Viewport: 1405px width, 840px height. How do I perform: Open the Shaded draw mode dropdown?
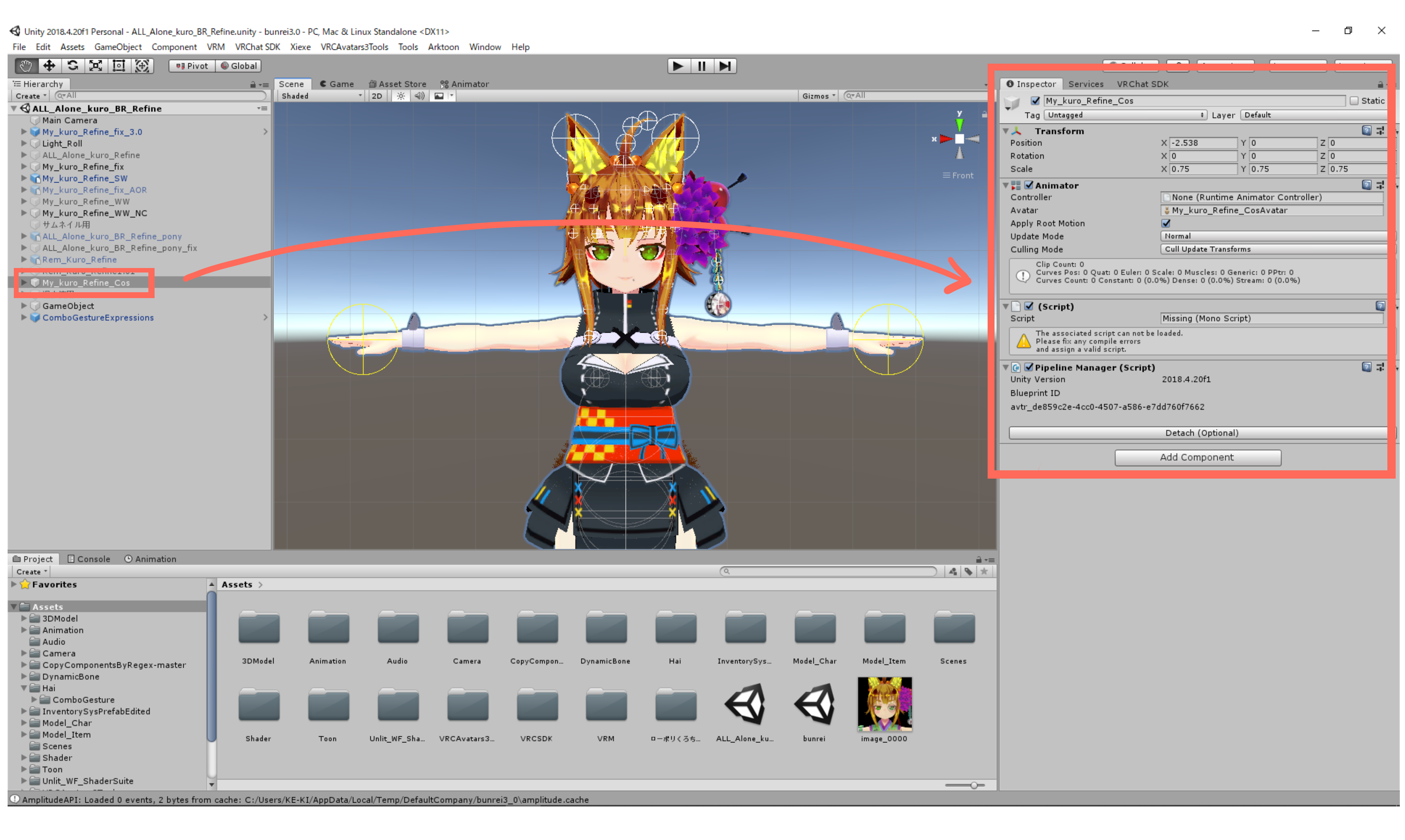point(321,96)
